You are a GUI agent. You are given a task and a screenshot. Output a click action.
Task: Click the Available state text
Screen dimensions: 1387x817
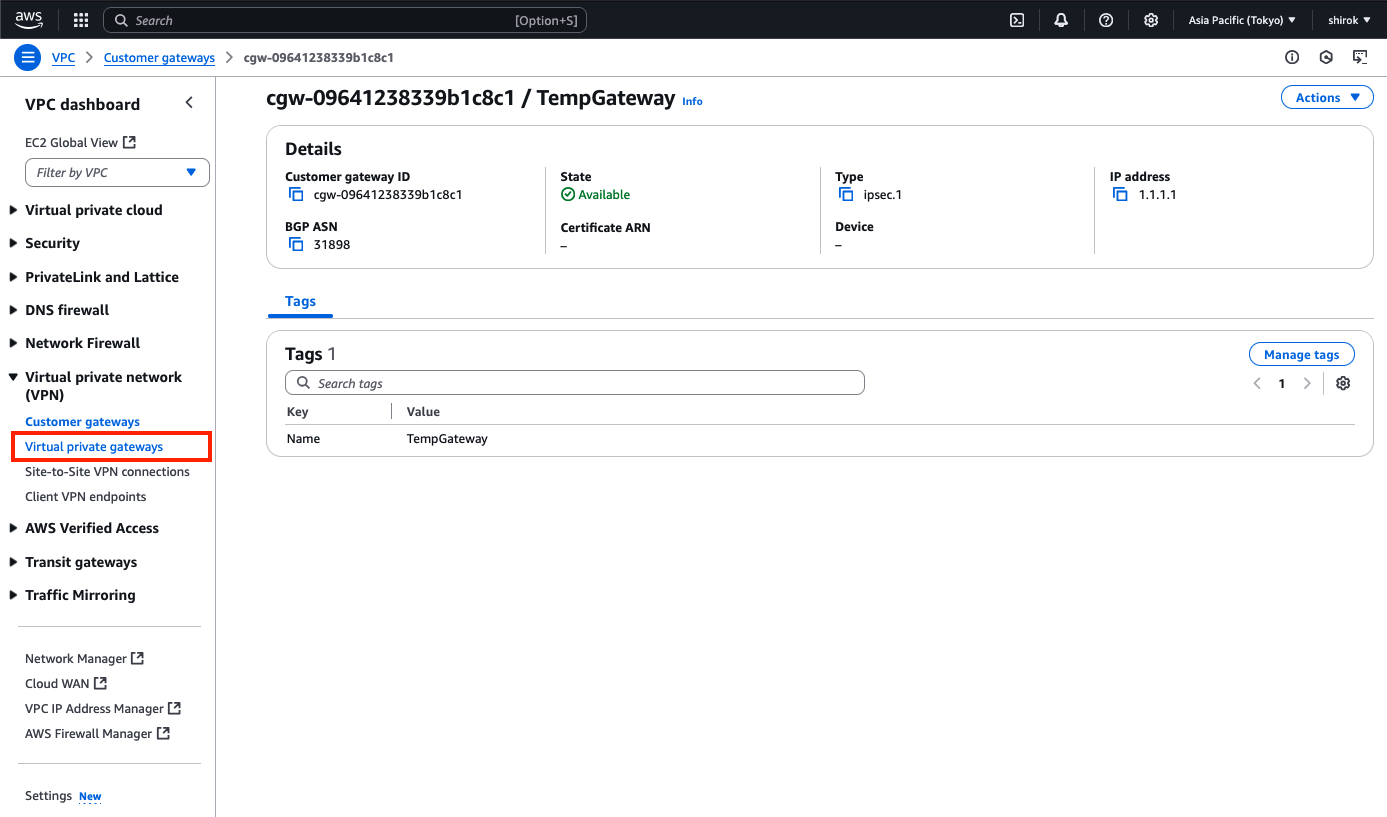(x=604, y=195)
